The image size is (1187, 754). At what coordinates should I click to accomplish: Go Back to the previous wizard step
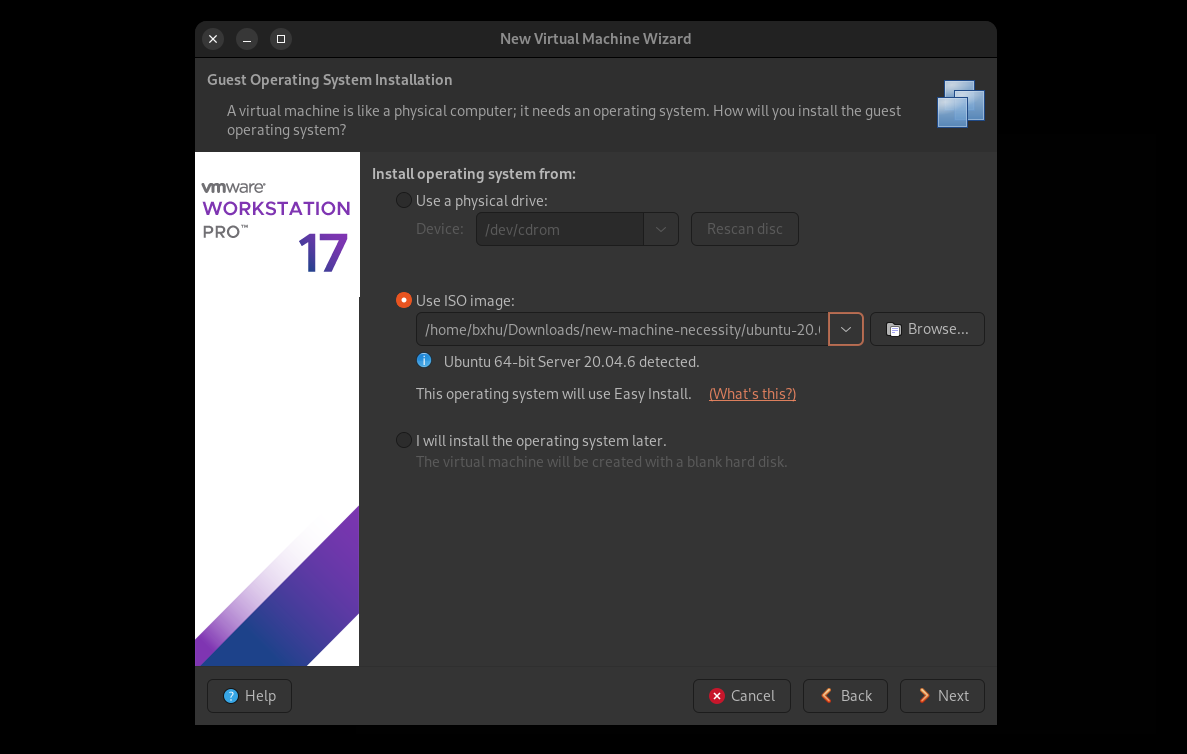845,696
